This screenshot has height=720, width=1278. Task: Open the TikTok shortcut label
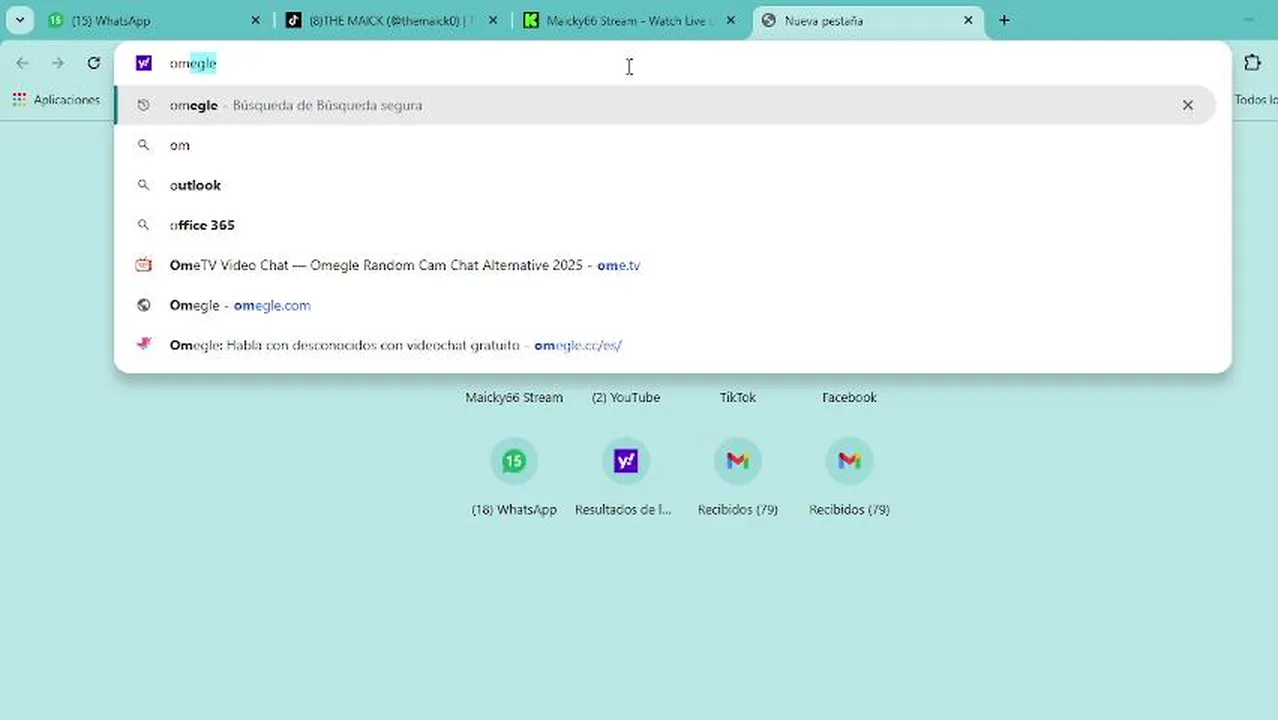738,397
